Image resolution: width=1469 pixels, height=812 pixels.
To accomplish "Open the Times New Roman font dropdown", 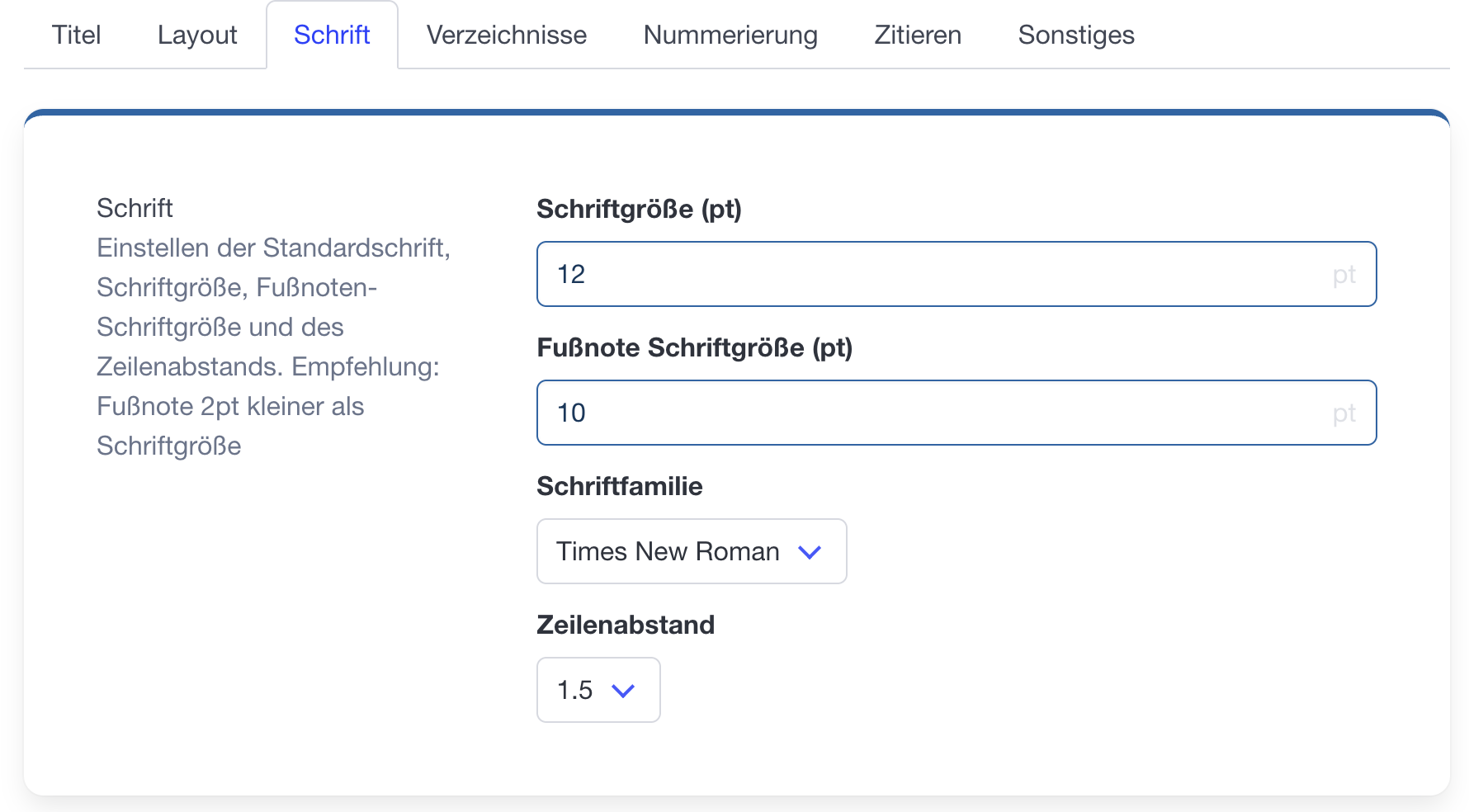I will tap(668, 551).
